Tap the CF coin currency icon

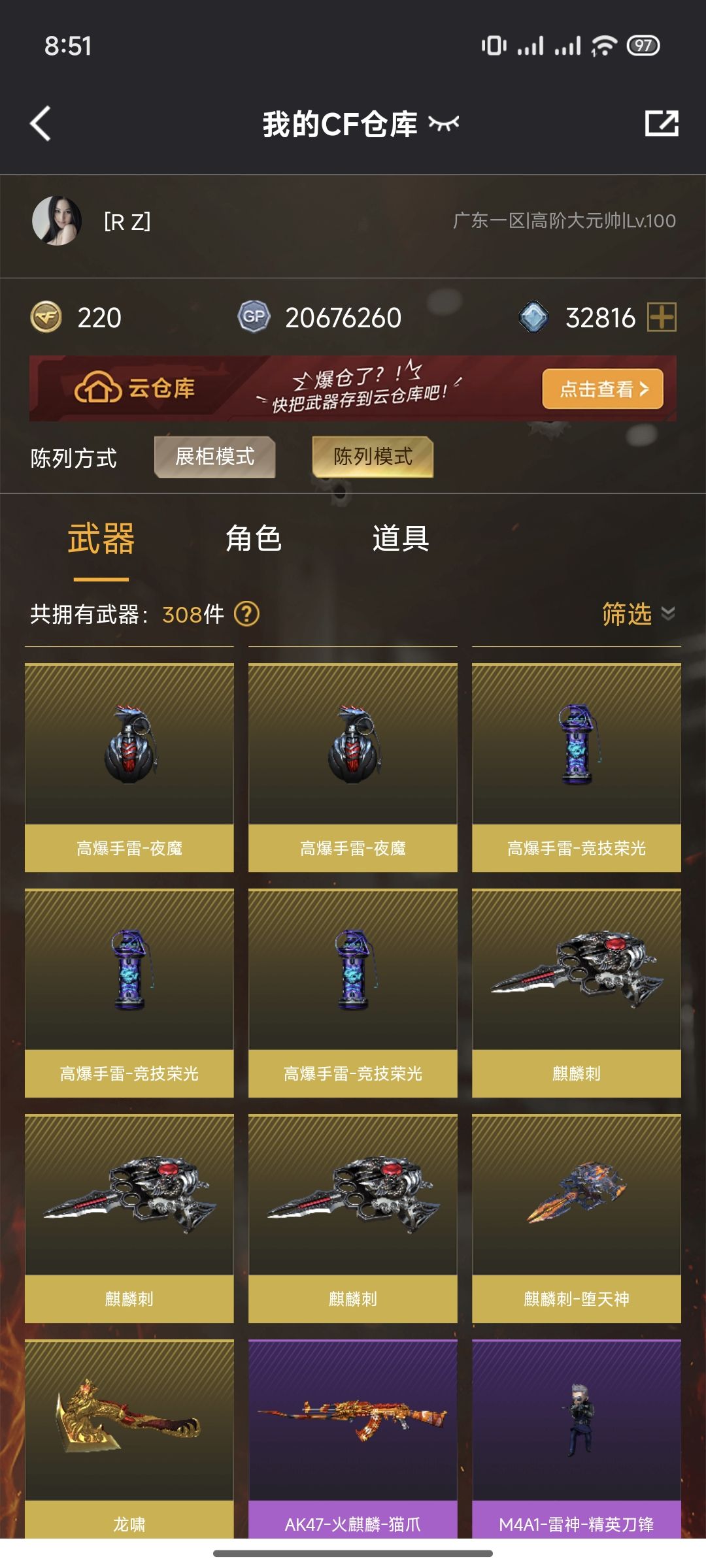[46, 318]
